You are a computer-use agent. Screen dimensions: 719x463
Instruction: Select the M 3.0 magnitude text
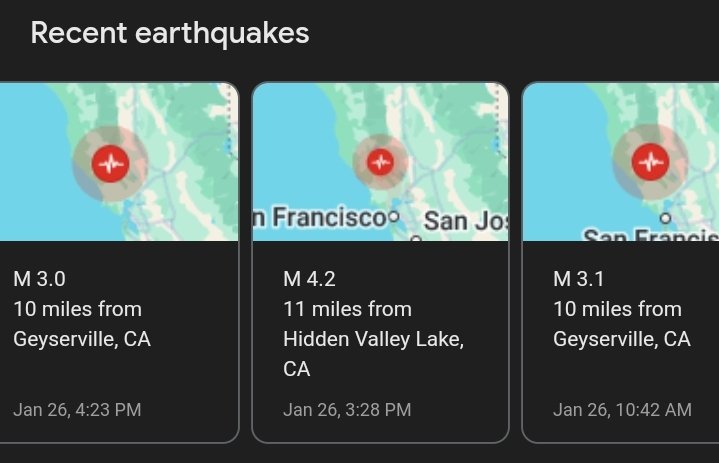[39, 279]
